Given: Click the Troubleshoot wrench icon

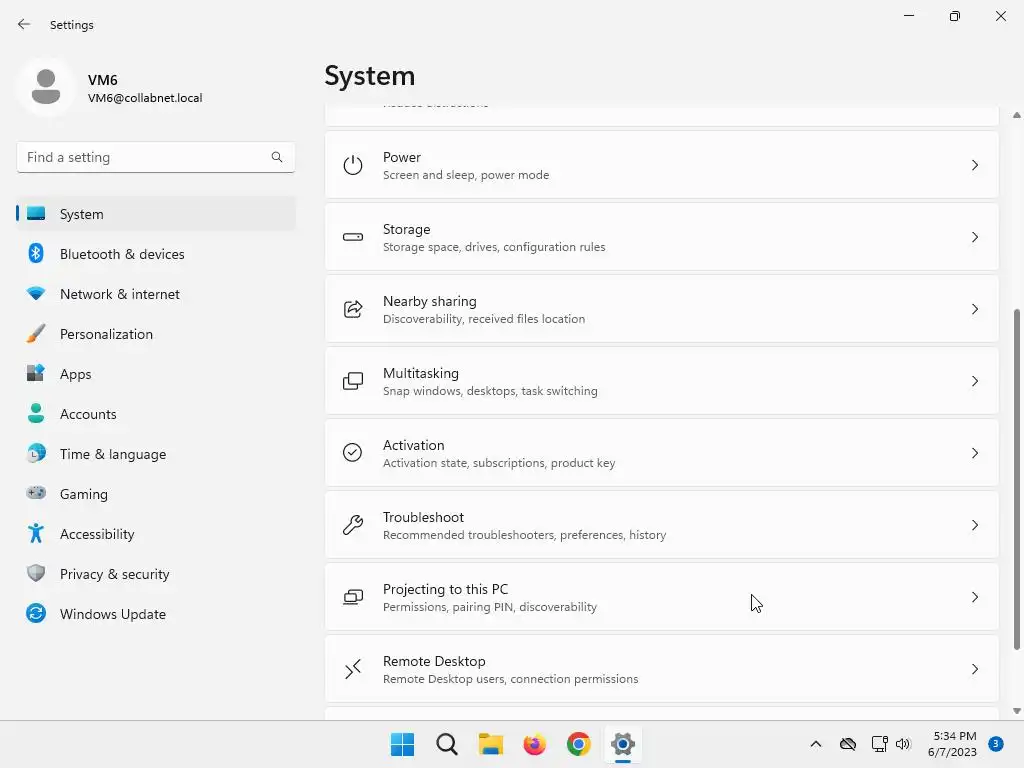Looking at the screenshot, I should [x=353, y=524].
